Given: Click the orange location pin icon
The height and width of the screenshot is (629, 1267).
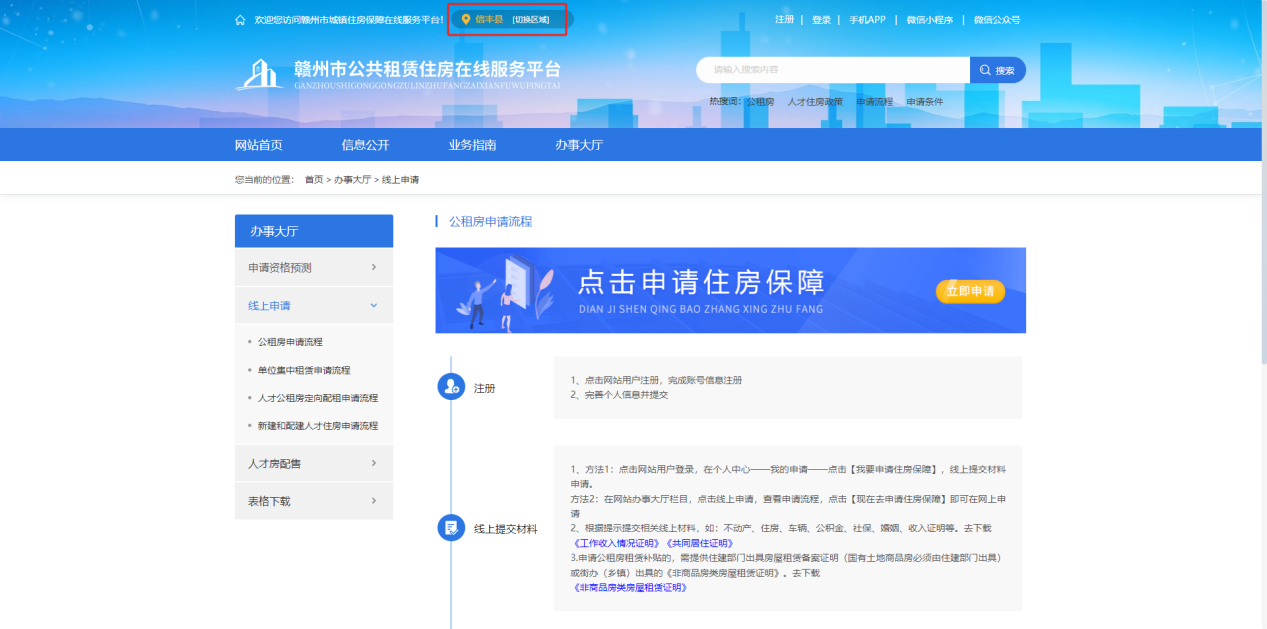Looking at the screenshot, I should coord(465,19).
